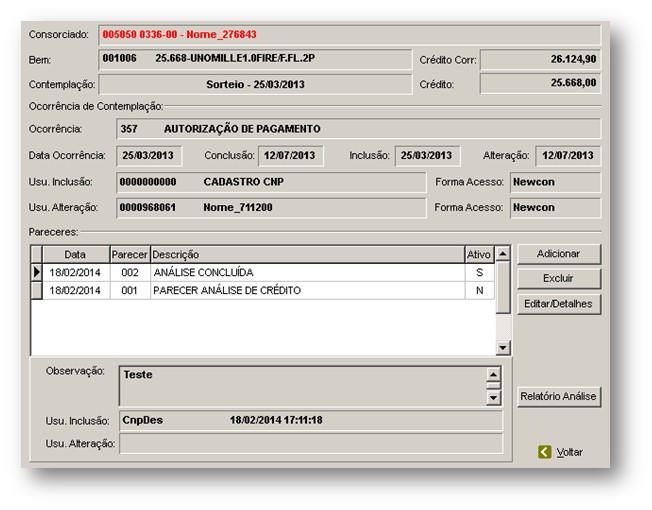The height and width of the screenshot is (510, 652).
Task: Click the green Voltar arrow icon
Action: [544, 452]
